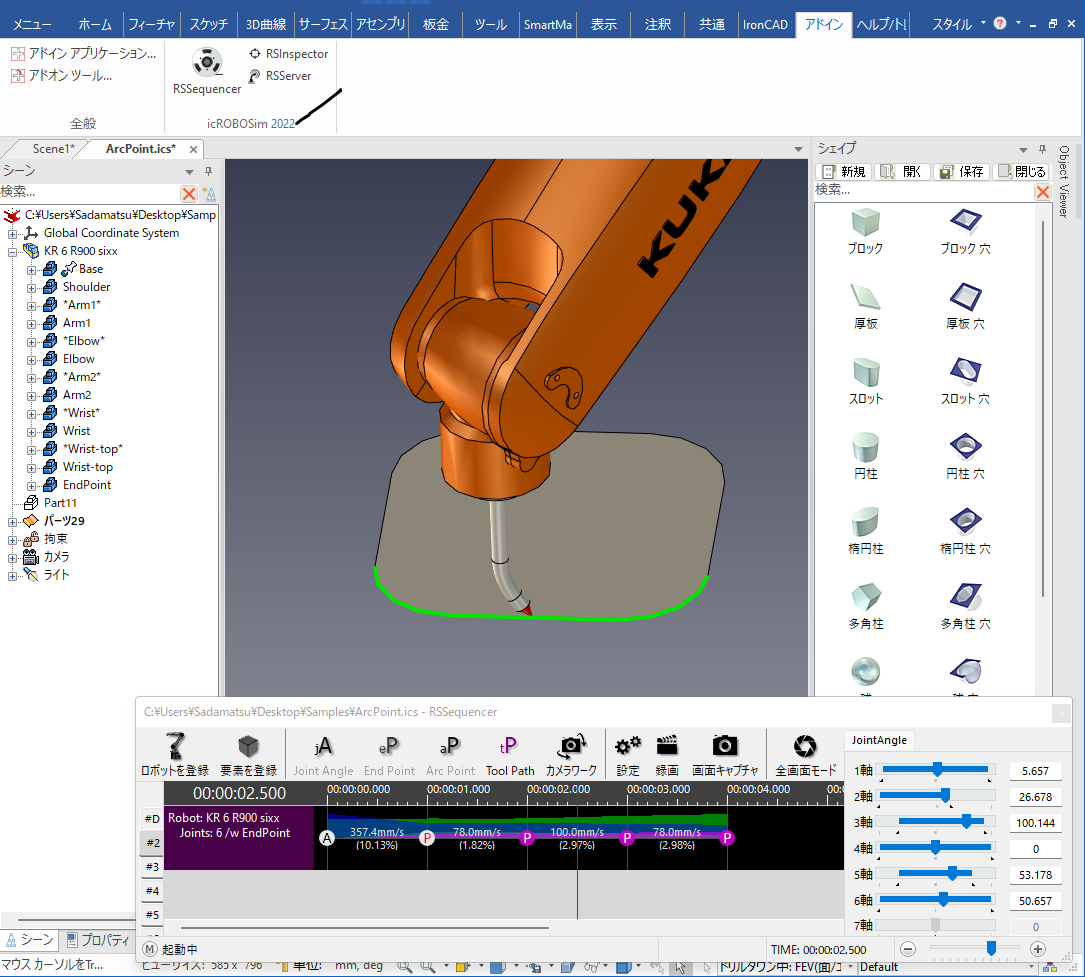Expand the カメラ tree node

13,557
